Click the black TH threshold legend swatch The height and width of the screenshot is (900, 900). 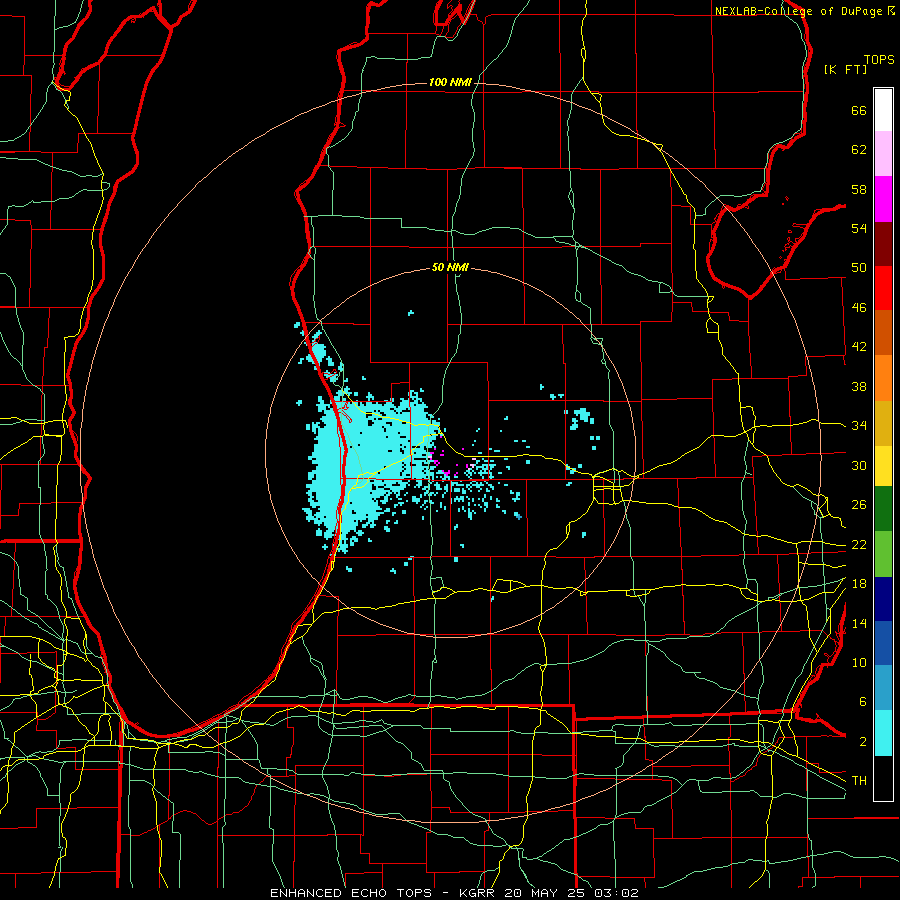tap(883, 778)
